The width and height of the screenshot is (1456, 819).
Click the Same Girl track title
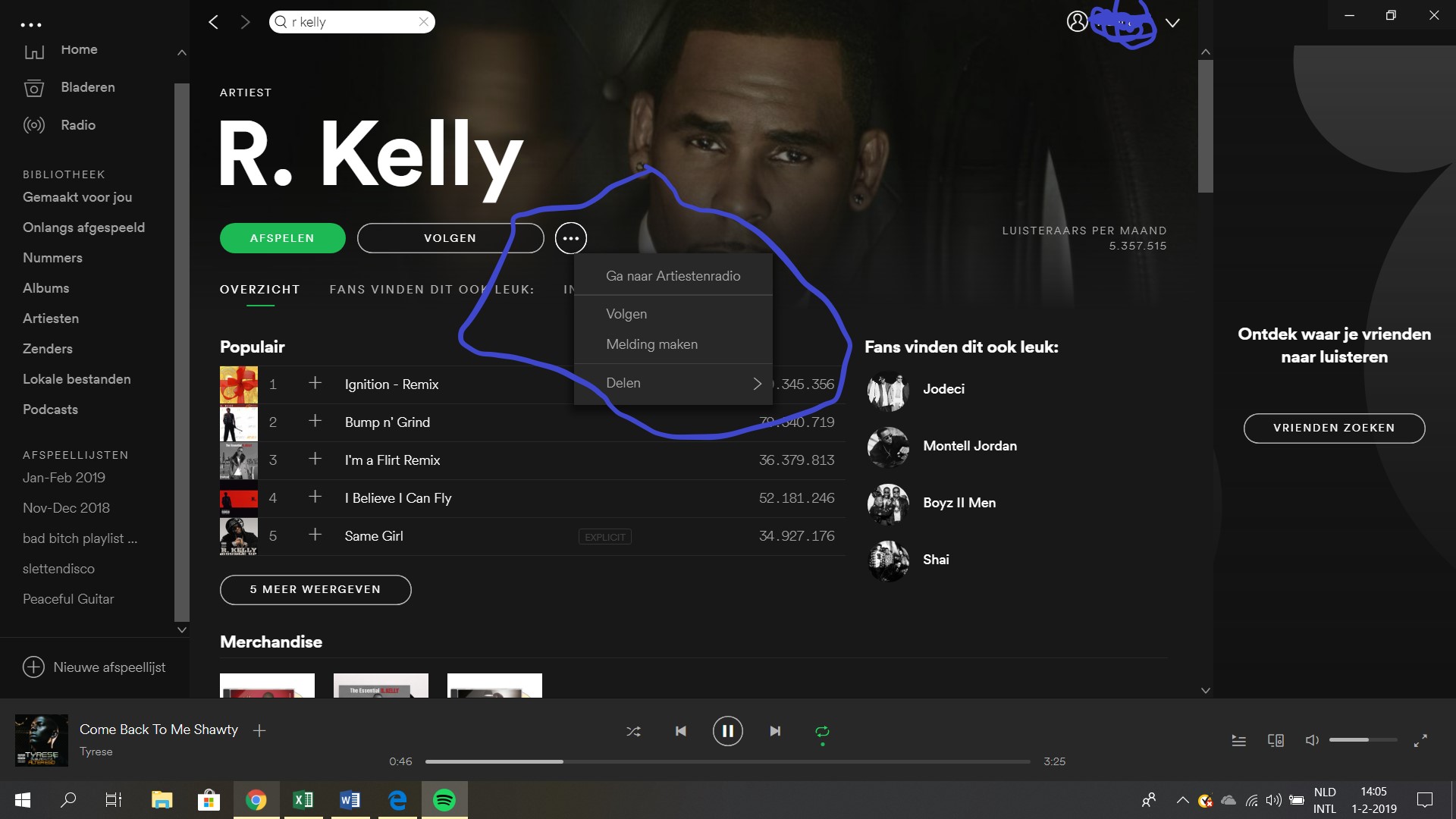[374, 536]
